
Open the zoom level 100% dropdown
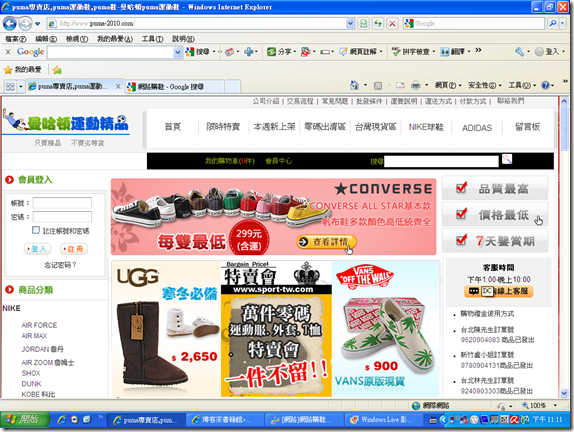point(555,405)
